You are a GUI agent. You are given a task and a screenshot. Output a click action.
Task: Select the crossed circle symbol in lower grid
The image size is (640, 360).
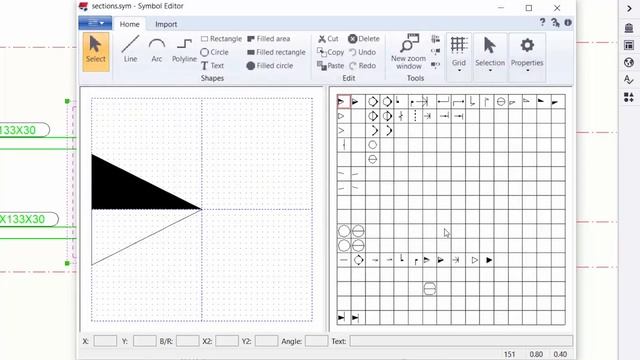tap(429, 289)
